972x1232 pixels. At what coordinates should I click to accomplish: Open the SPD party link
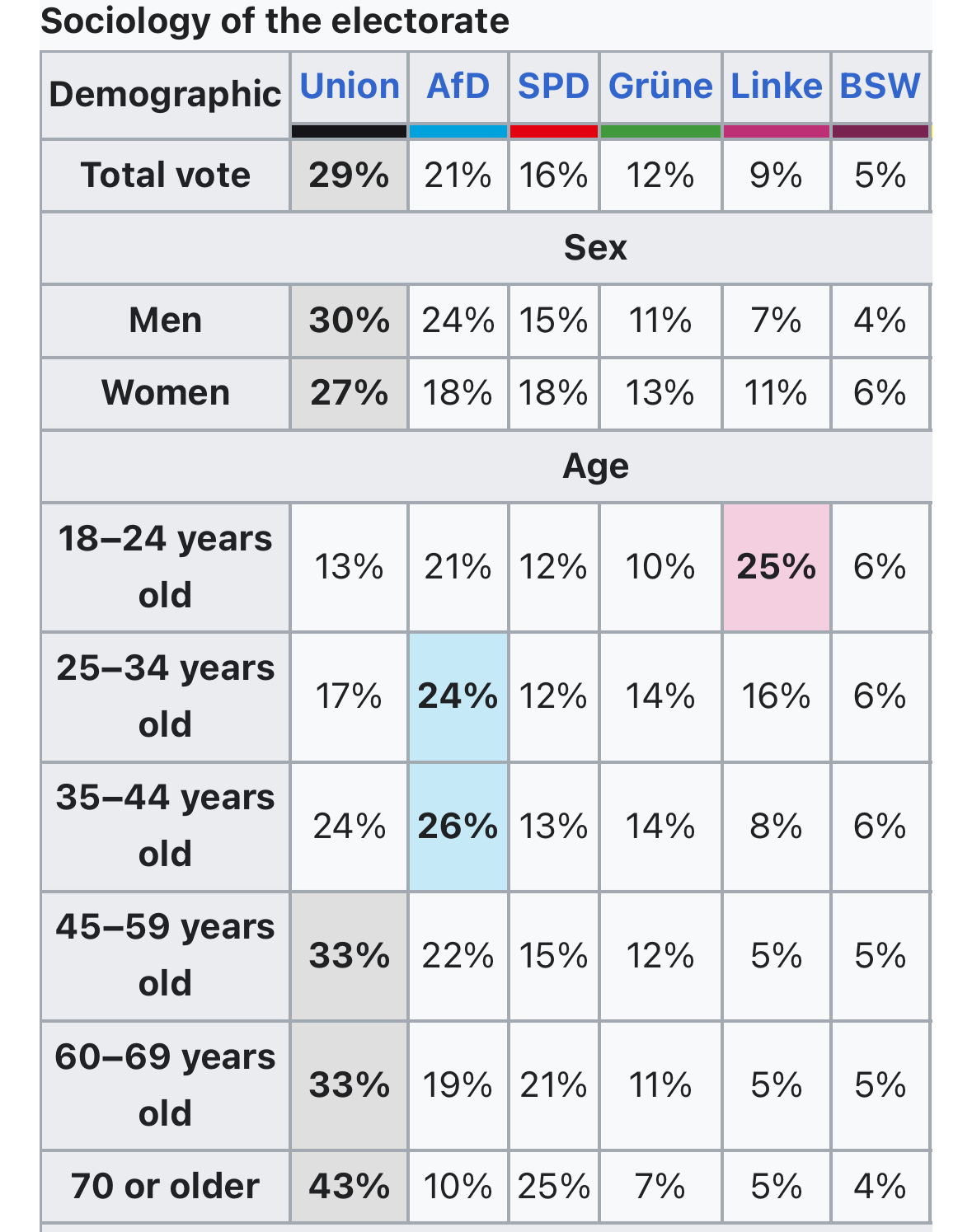pyautogui.click(x=553, y=87)
